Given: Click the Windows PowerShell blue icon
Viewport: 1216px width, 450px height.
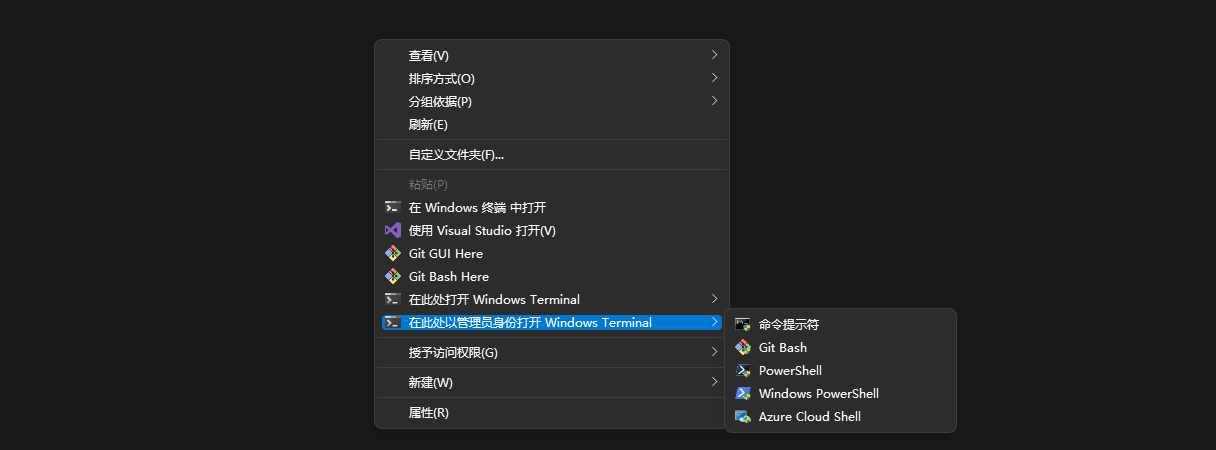Looking at the screenshot, I should [742, 393].
